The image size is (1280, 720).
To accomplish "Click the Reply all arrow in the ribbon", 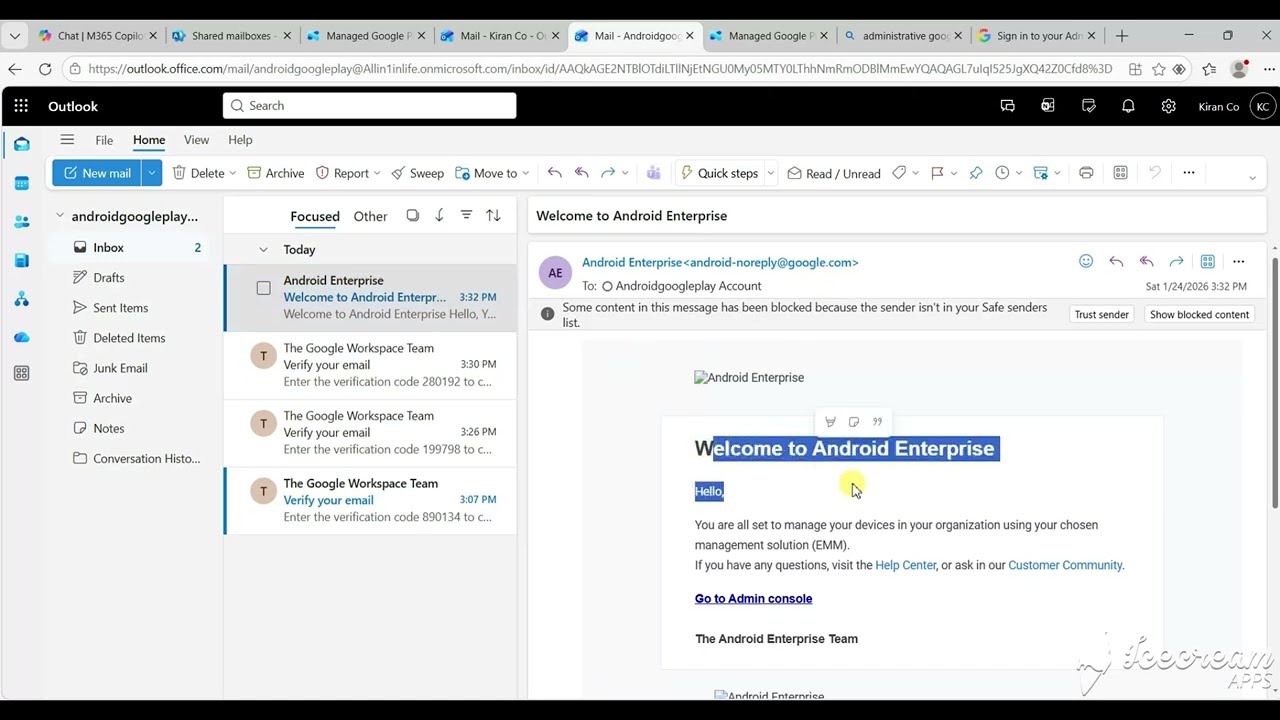I will tap(582, 173).
